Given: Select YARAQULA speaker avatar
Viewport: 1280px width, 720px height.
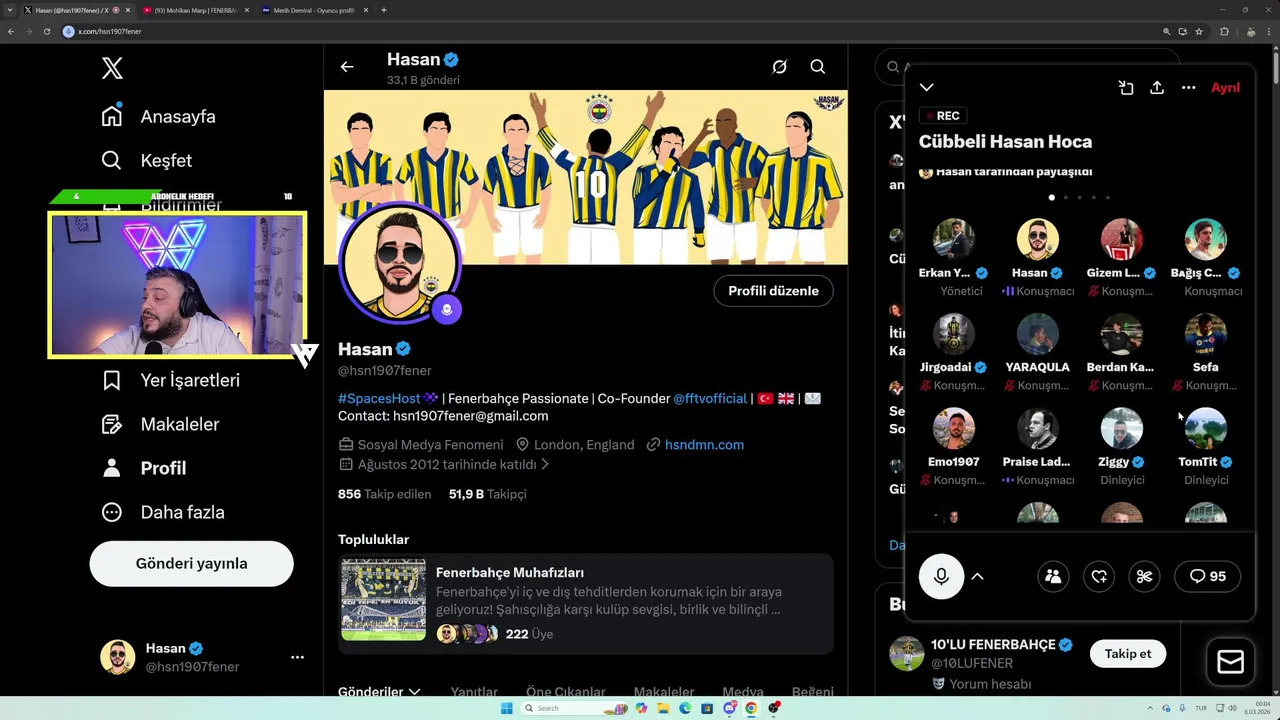Looking at the screenshot, I should click(x=1038, y=334).
